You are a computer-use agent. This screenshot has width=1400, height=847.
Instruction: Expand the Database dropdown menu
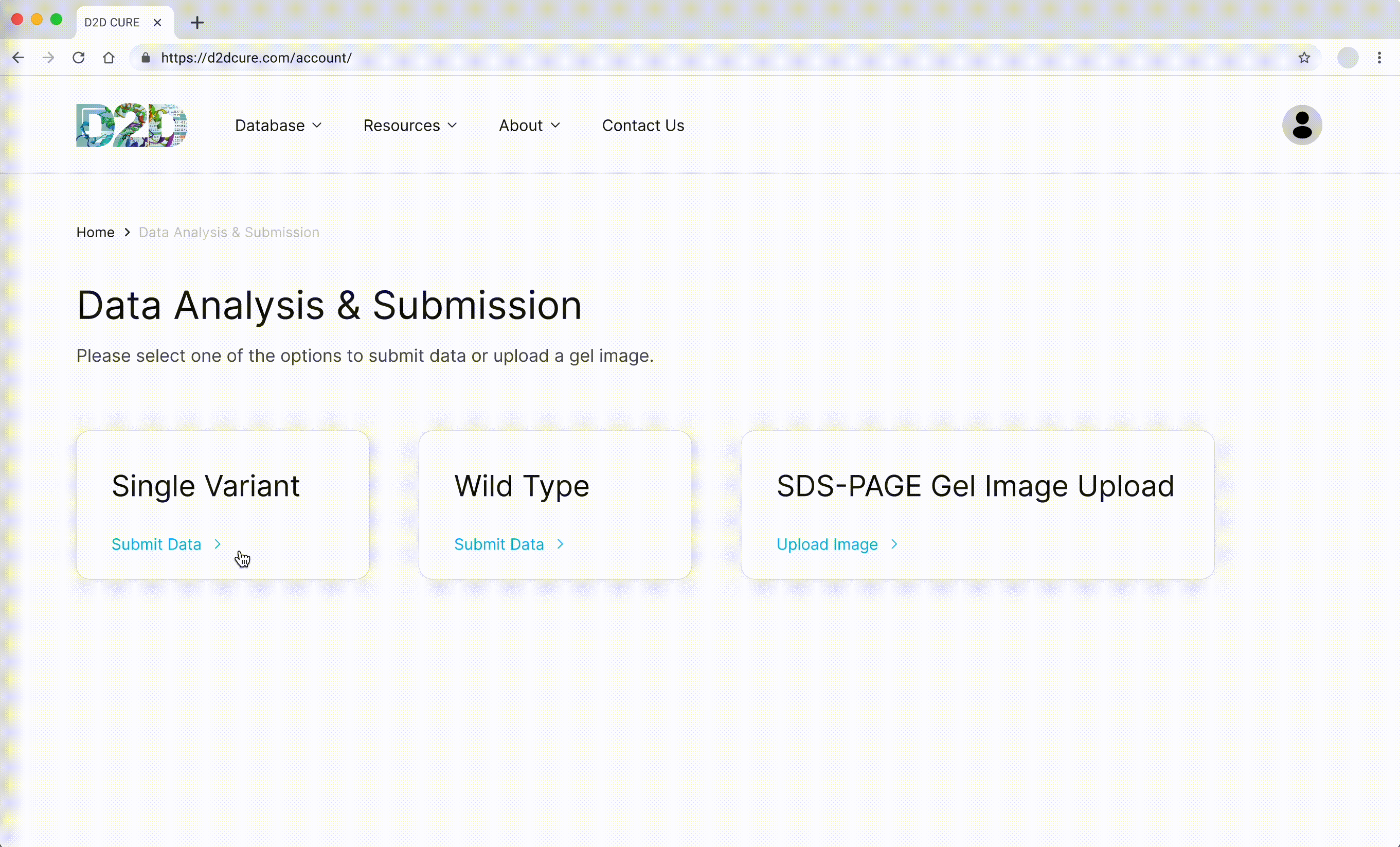pos(278,125)
